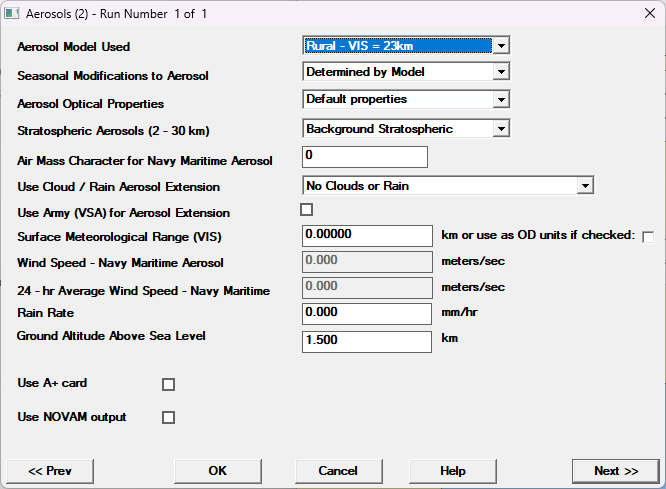The height and width of the screenshot is (489, 666).
Task: Open the Help button
Action: [453, 471]
